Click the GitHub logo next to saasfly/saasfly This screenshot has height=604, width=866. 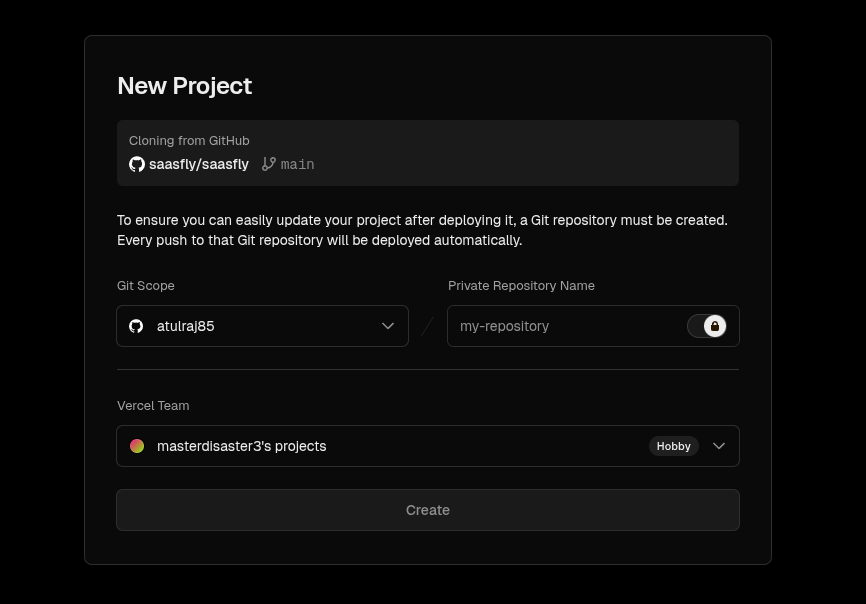click(x=137, y=164)
